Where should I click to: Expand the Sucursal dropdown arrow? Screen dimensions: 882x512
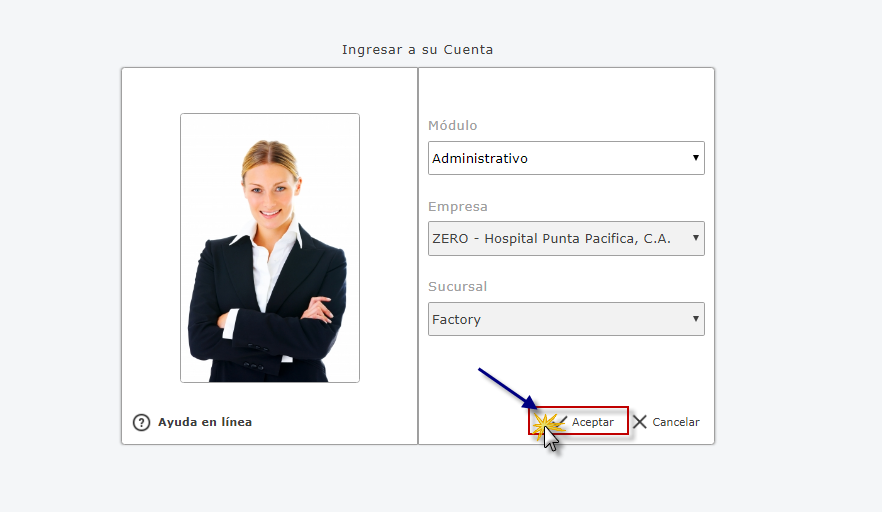tap(696, 319)
